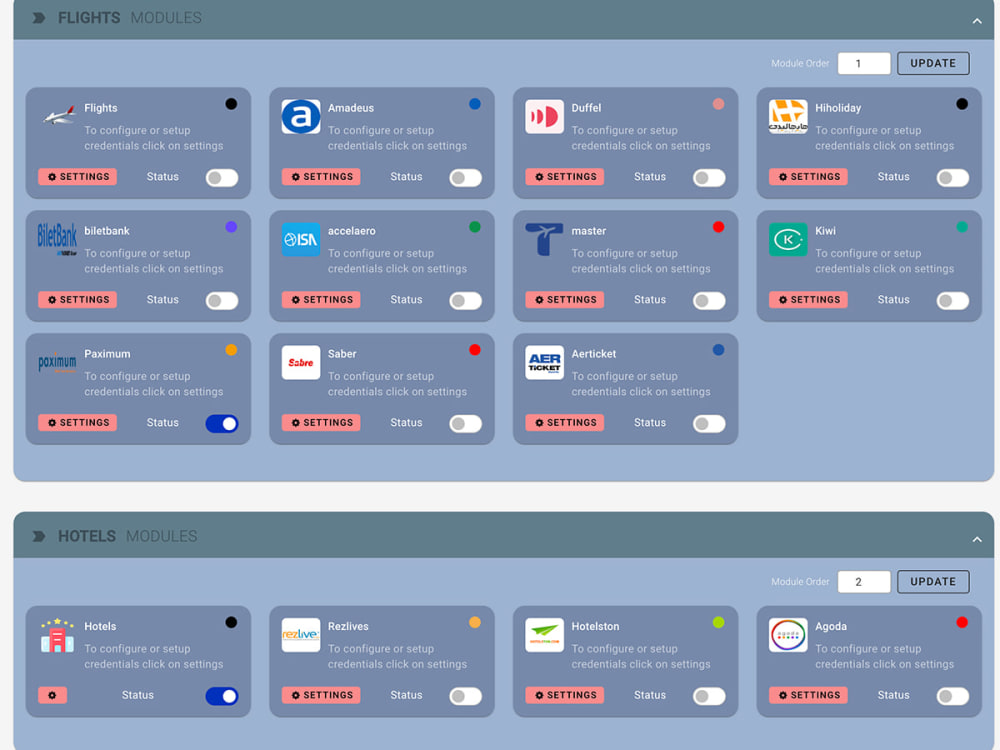This screenshot has height=750, width=1000.
Task: Open Settings for Rezlives
Action: [321, 695]
